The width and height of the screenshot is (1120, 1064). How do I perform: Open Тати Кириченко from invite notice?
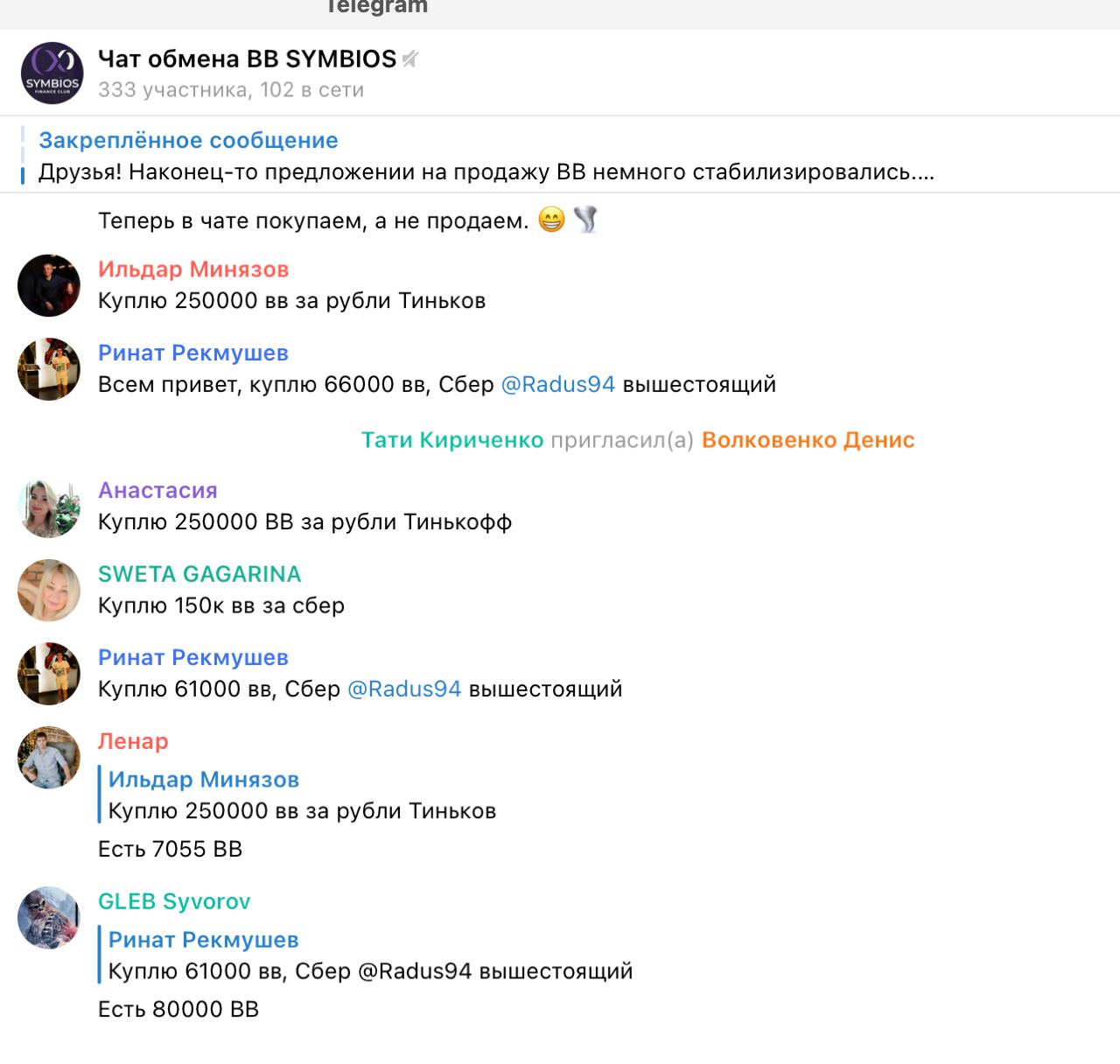tap(452, 440)
